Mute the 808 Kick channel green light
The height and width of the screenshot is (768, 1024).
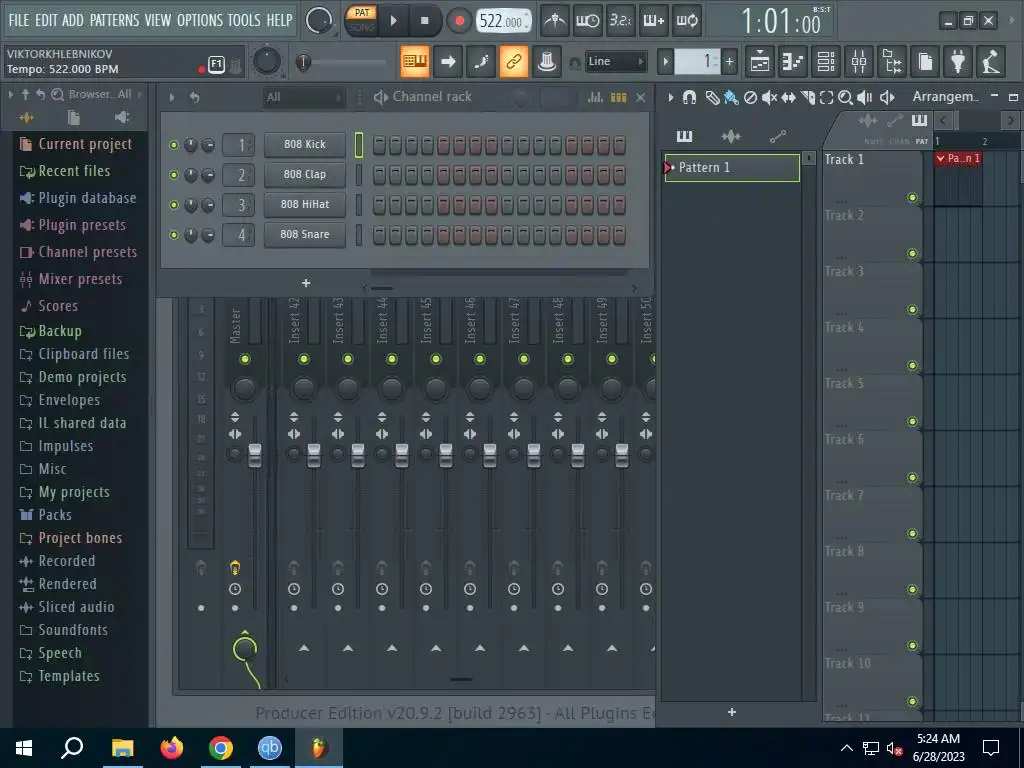click(x=174, y=145)
